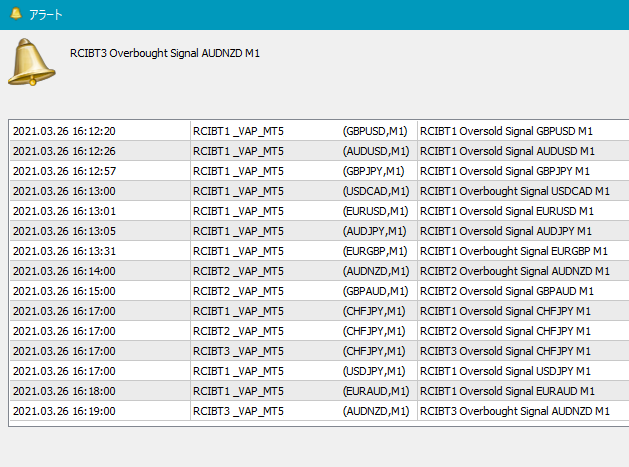
Task: Select the (EURAUD,M1) symbol cell
Action: (x=376, y=392)
